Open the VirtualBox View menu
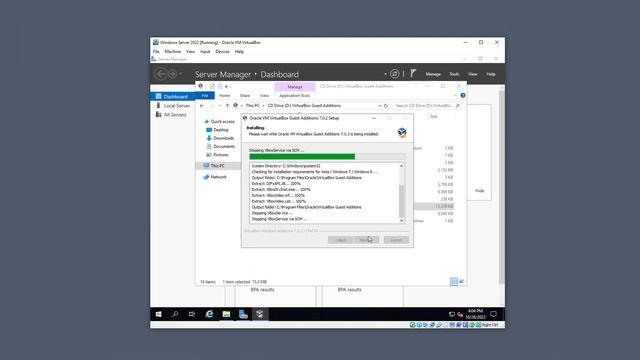The height and width of the screenshot is (360, 640). (190, 52)
